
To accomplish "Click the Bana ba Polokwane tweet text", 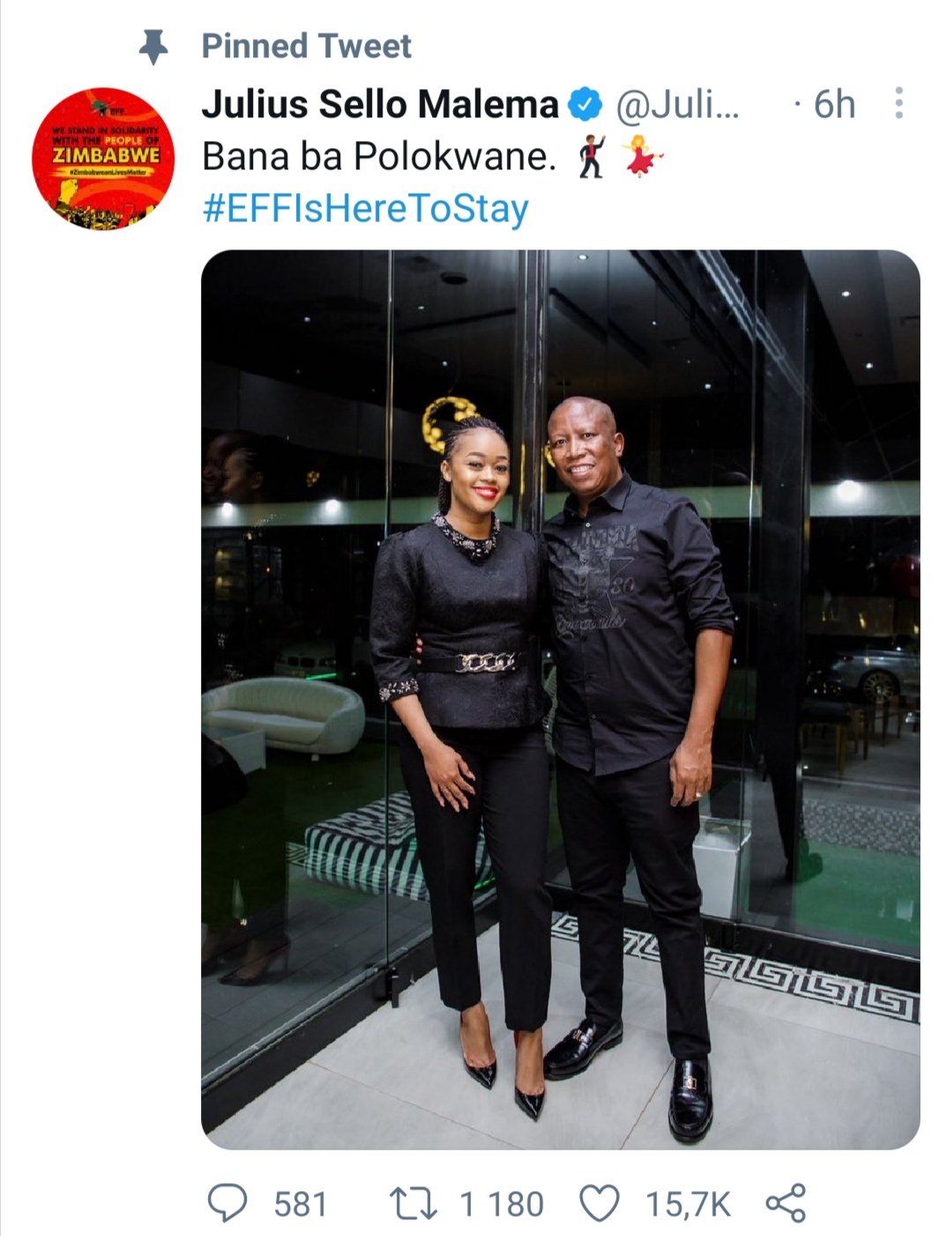I will pyautogui.click(x=379, y=157).
